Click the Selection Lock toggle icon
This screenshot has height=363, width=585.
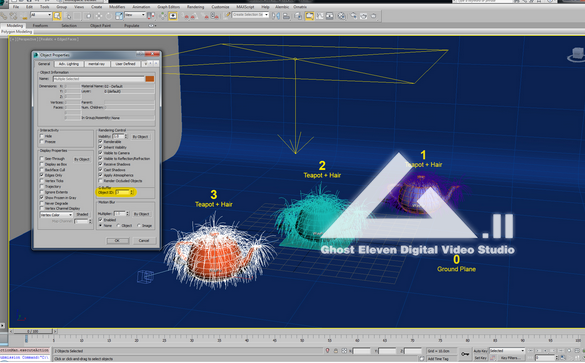click(x=335, y=351)
